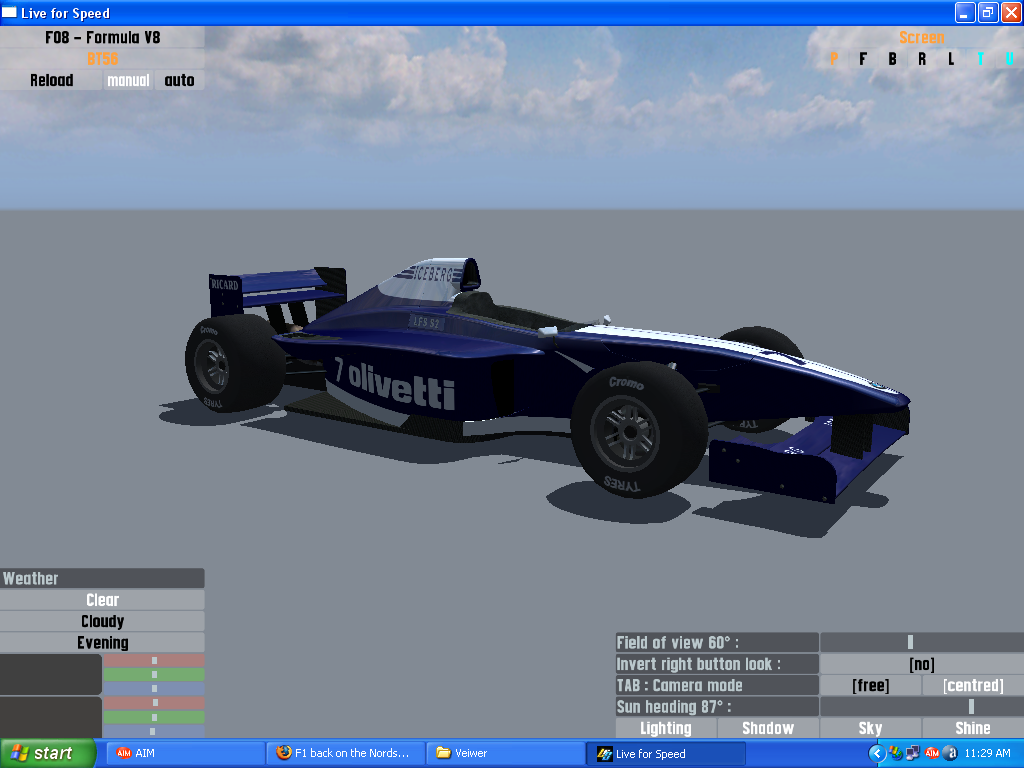Click the Sun heading 87° label
The image size is (1024, 768).
717,707
